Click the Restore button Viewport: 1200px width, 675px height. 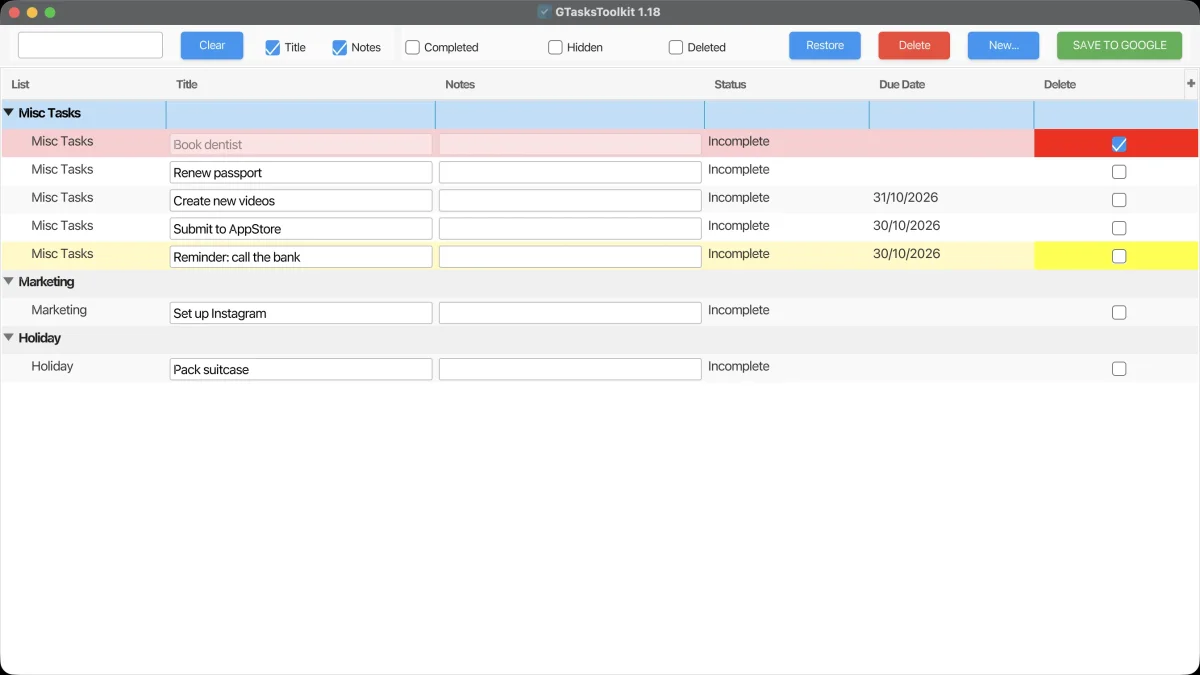point(825,45)
